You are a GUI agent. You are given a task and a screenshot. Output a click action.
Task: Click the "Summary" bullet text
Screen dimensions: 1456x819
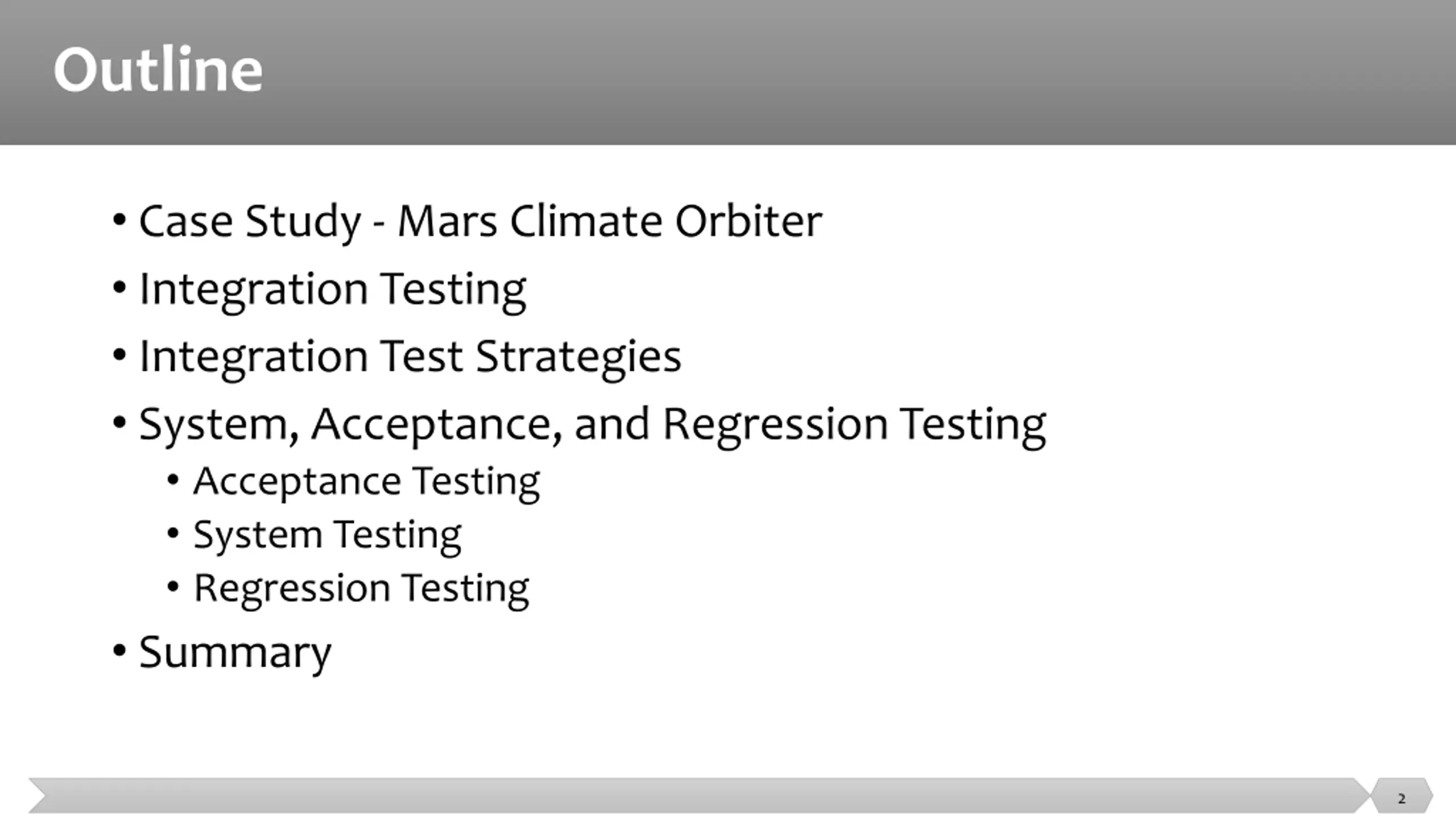[x=235, y=653]
